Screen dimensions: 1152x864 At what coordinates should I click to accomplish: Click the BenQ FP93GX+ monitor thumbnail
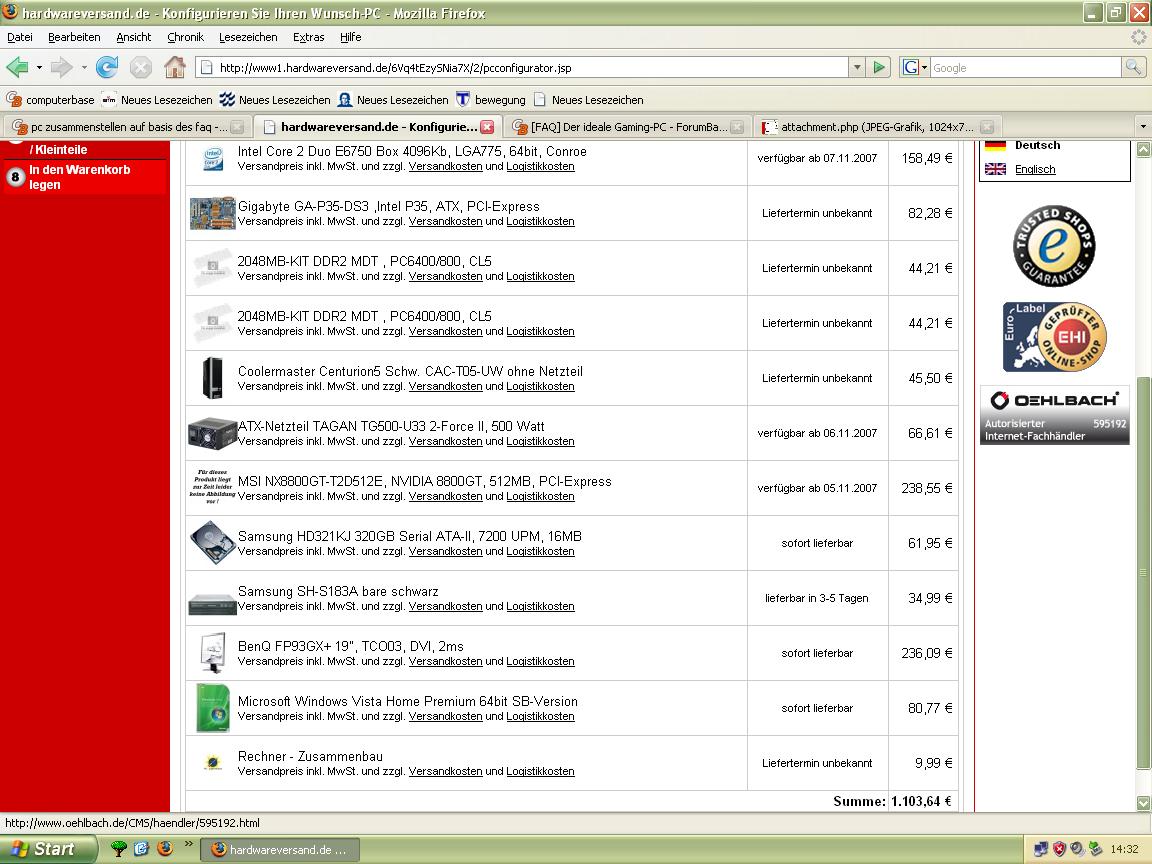click(212, 652)
